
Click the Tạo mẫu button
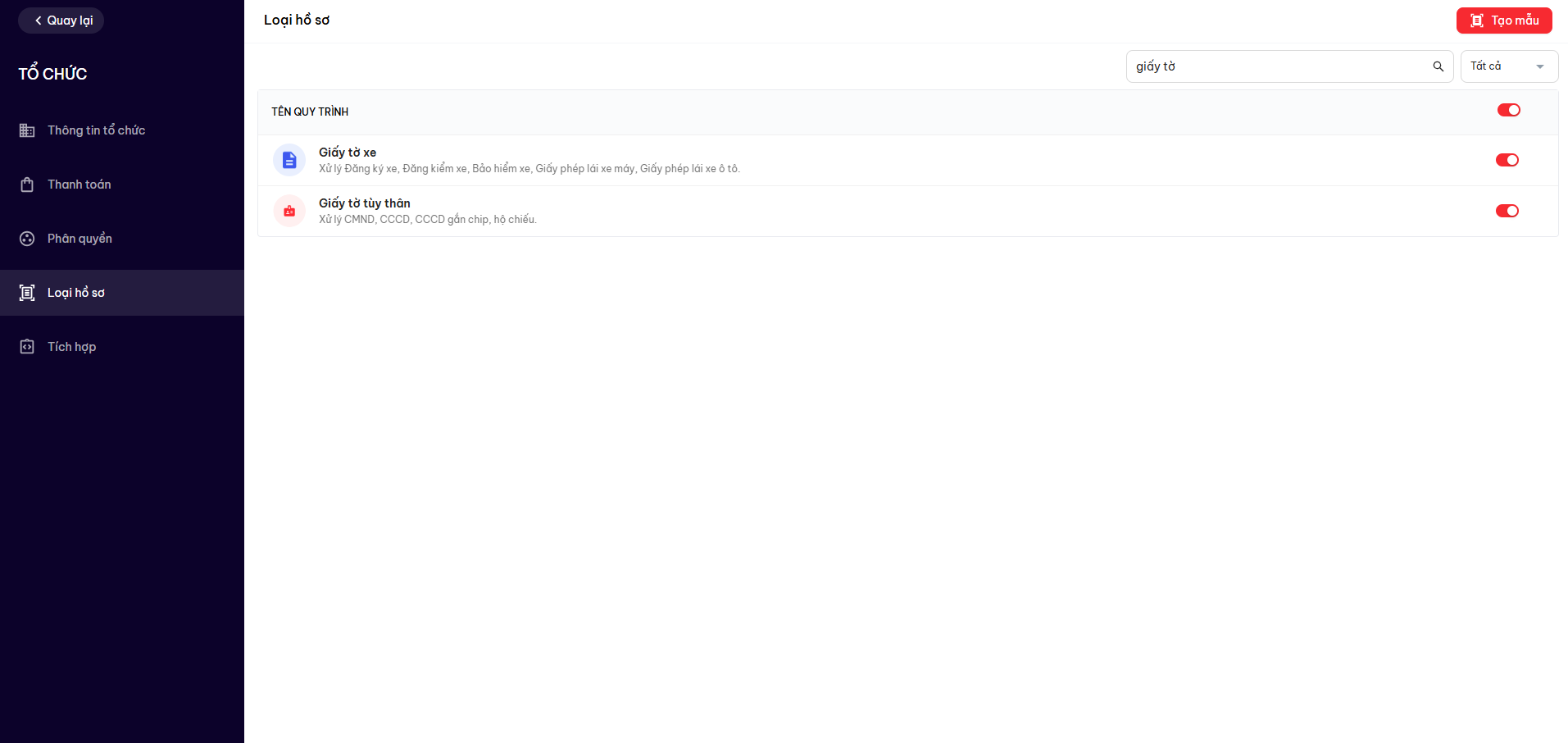(1504, 21)
